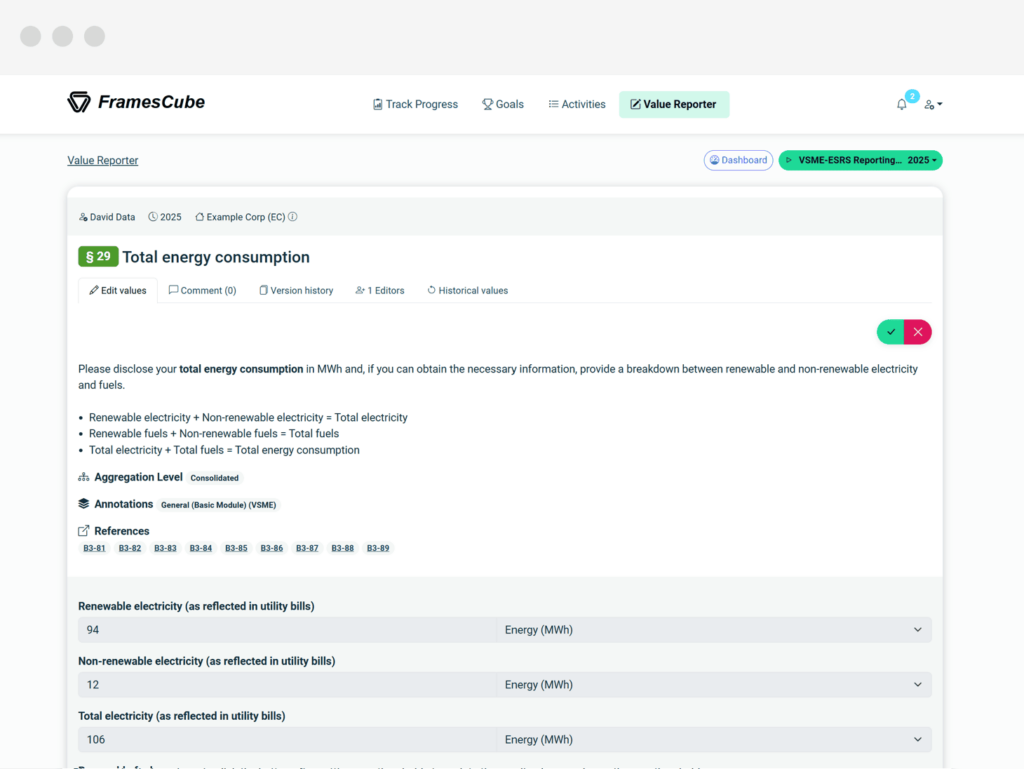Open reference link B3-86
Viewport: 1024px width, 769px height.
coord(272,548)
